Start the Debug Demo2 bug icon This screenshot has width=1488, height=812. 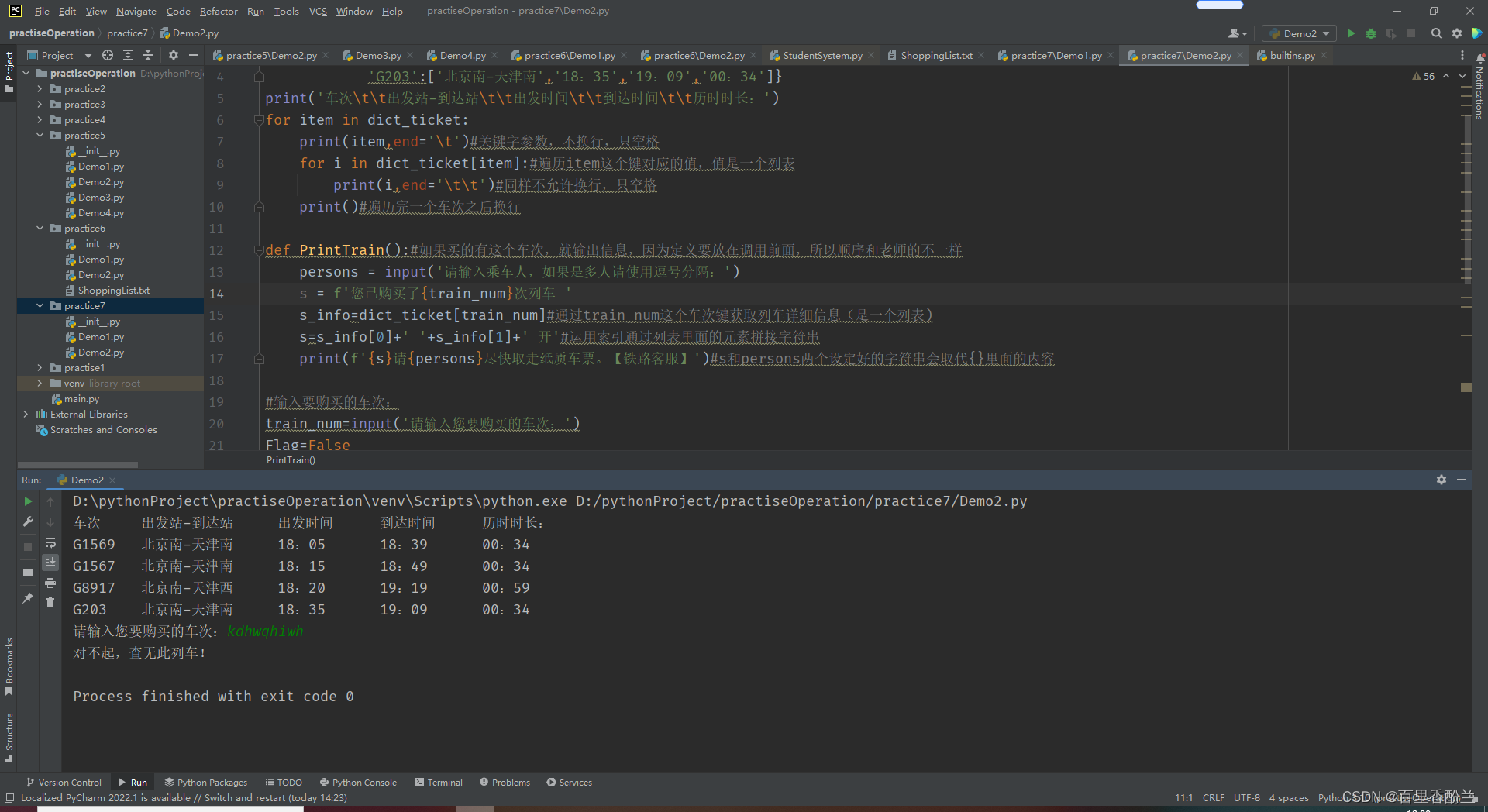(x=1371, y=33)
